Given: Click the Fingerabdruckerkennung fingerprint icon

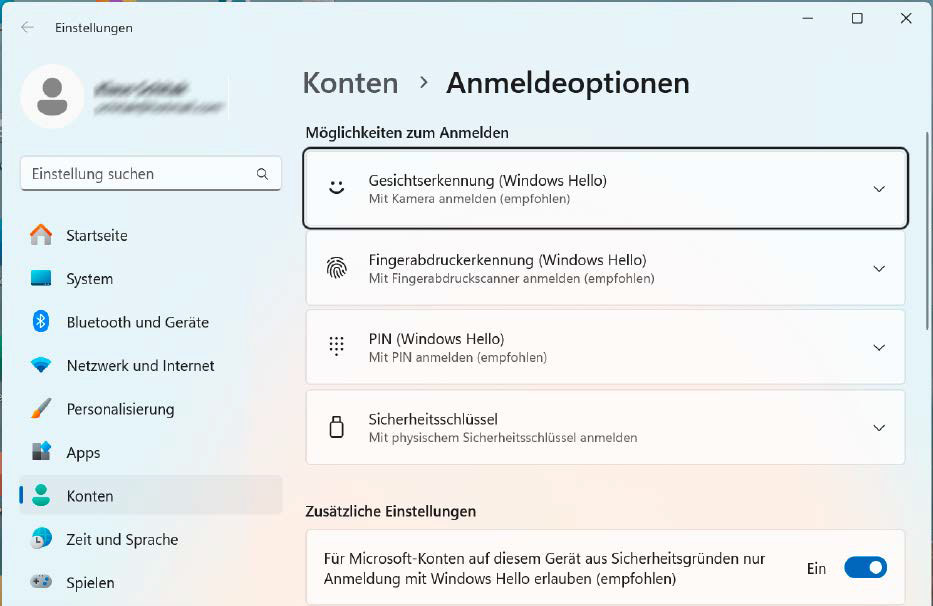Looking at the screenshot, I should (336, 268).
